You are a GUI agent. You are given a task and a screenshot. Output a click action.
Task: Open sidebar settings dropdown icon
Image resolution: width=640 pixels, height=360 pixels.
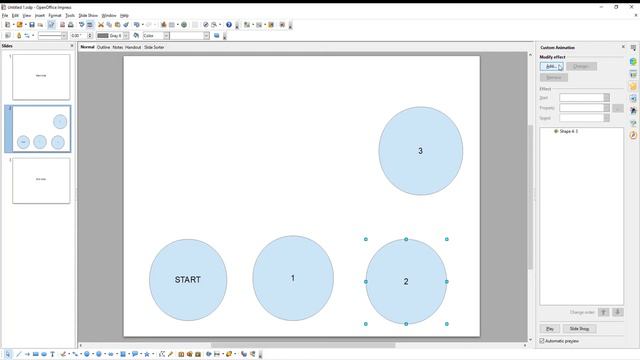pyautogui.click(x=633, y=49)
